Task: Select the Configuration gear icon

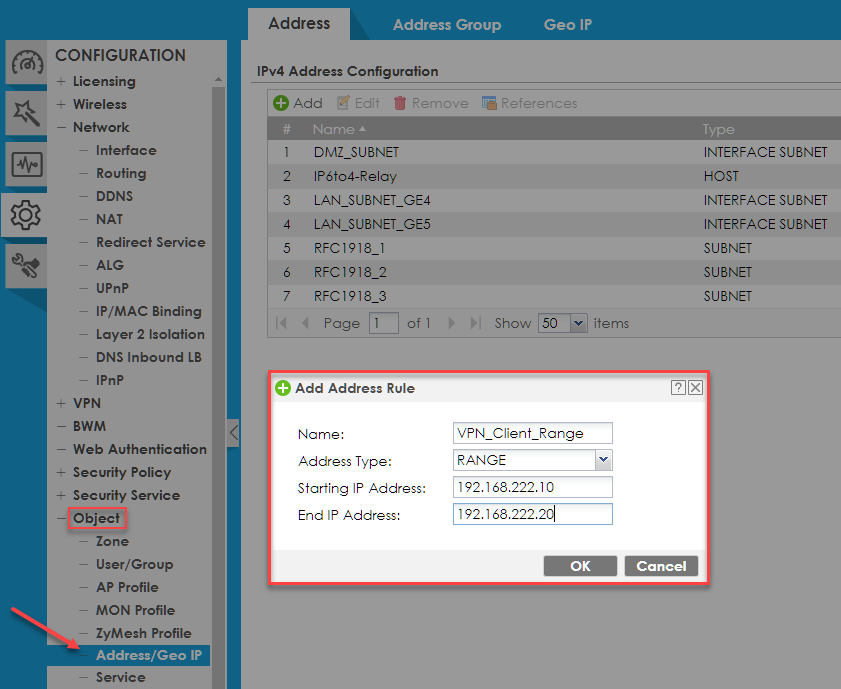Action: pyautogui.click(x=26, y=213)
